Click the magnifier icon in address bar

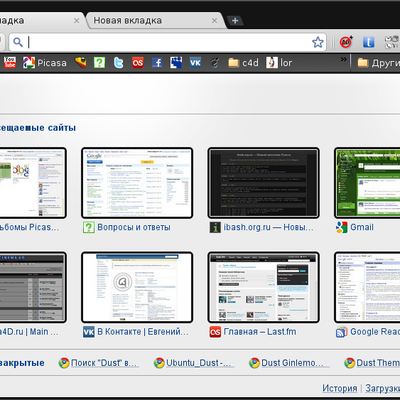18,42
